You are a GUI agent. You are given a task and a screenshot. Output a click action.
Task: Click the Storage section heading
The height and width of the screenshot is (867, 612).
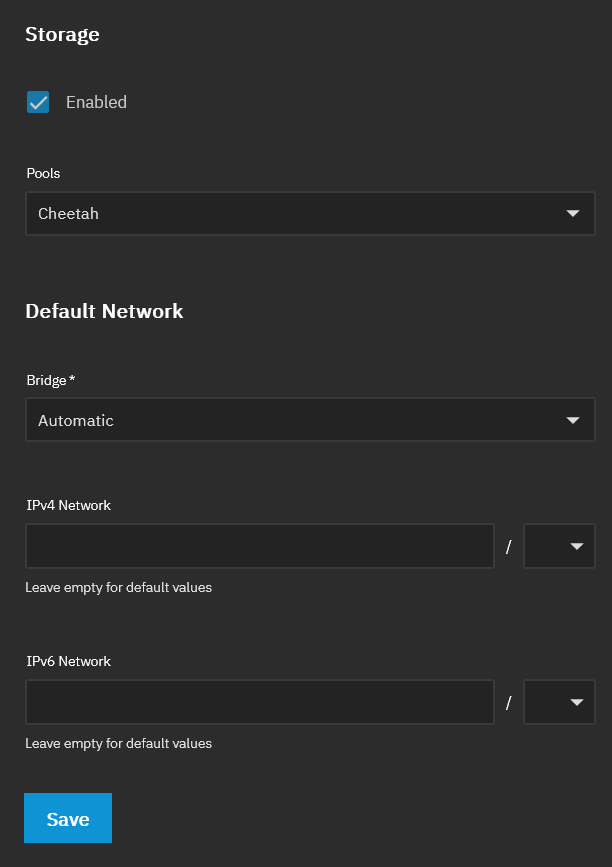(x=62, y=34)
